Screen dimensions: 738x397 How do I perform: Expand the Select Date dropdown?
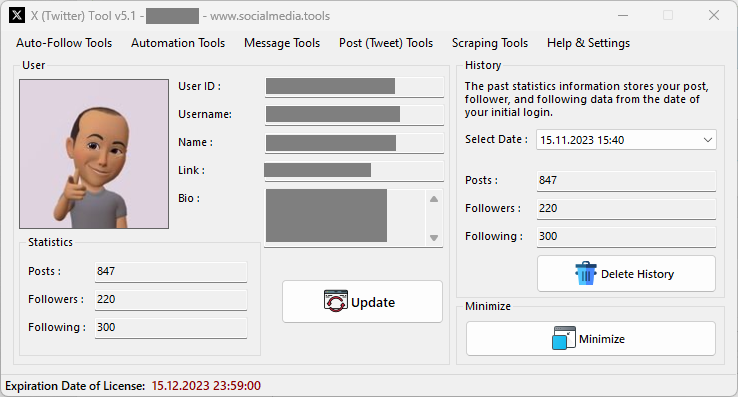(707, 140)
